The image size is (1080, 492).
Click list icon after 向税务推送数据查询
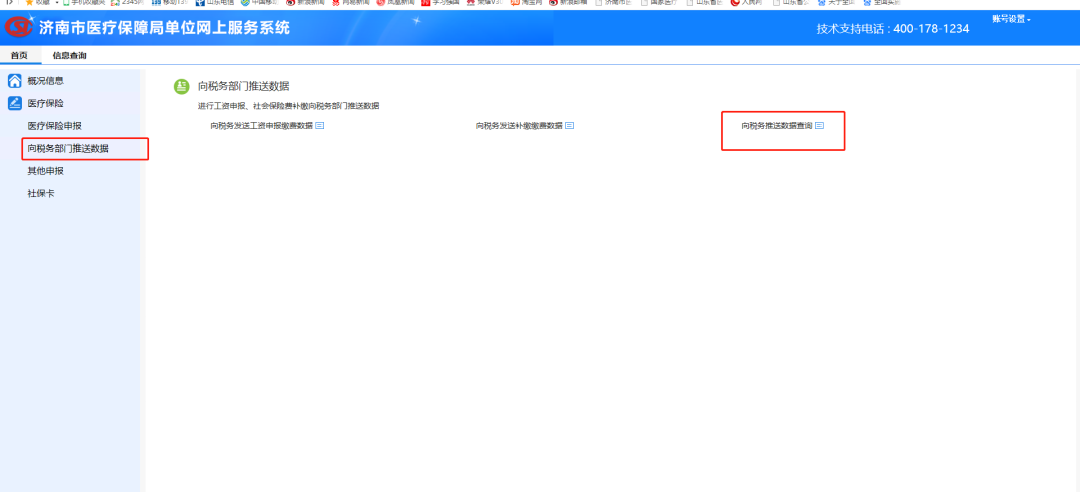[x=820, y=125]
